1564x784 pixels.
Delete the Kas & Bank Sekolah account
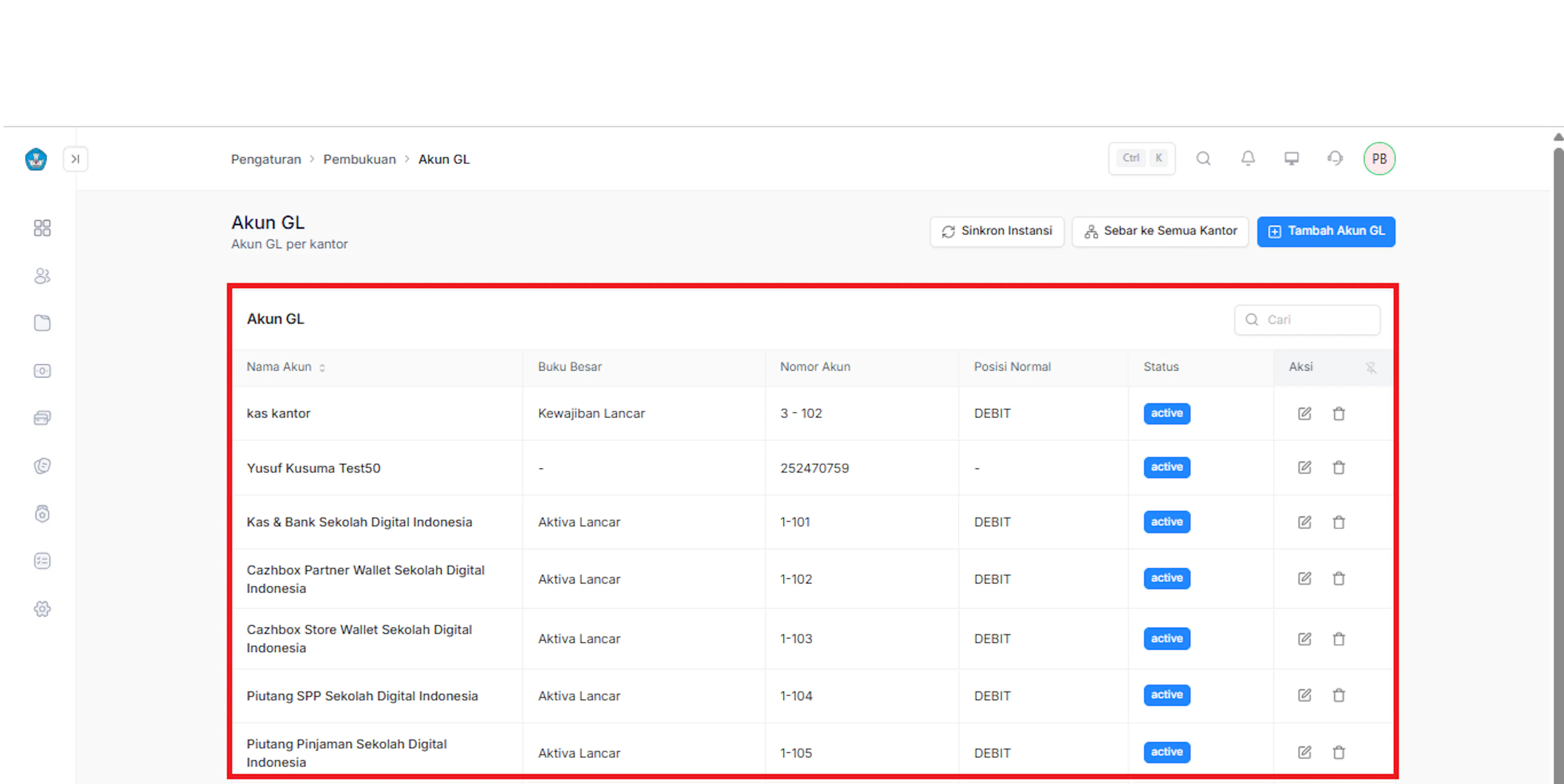1339,522
